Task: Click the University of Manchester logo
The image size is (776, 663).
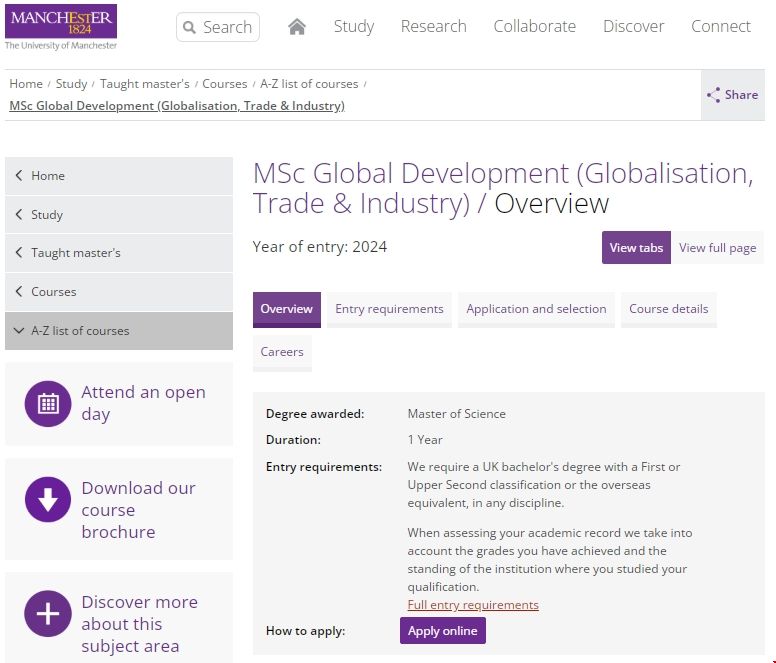Action: pos(61,27)
